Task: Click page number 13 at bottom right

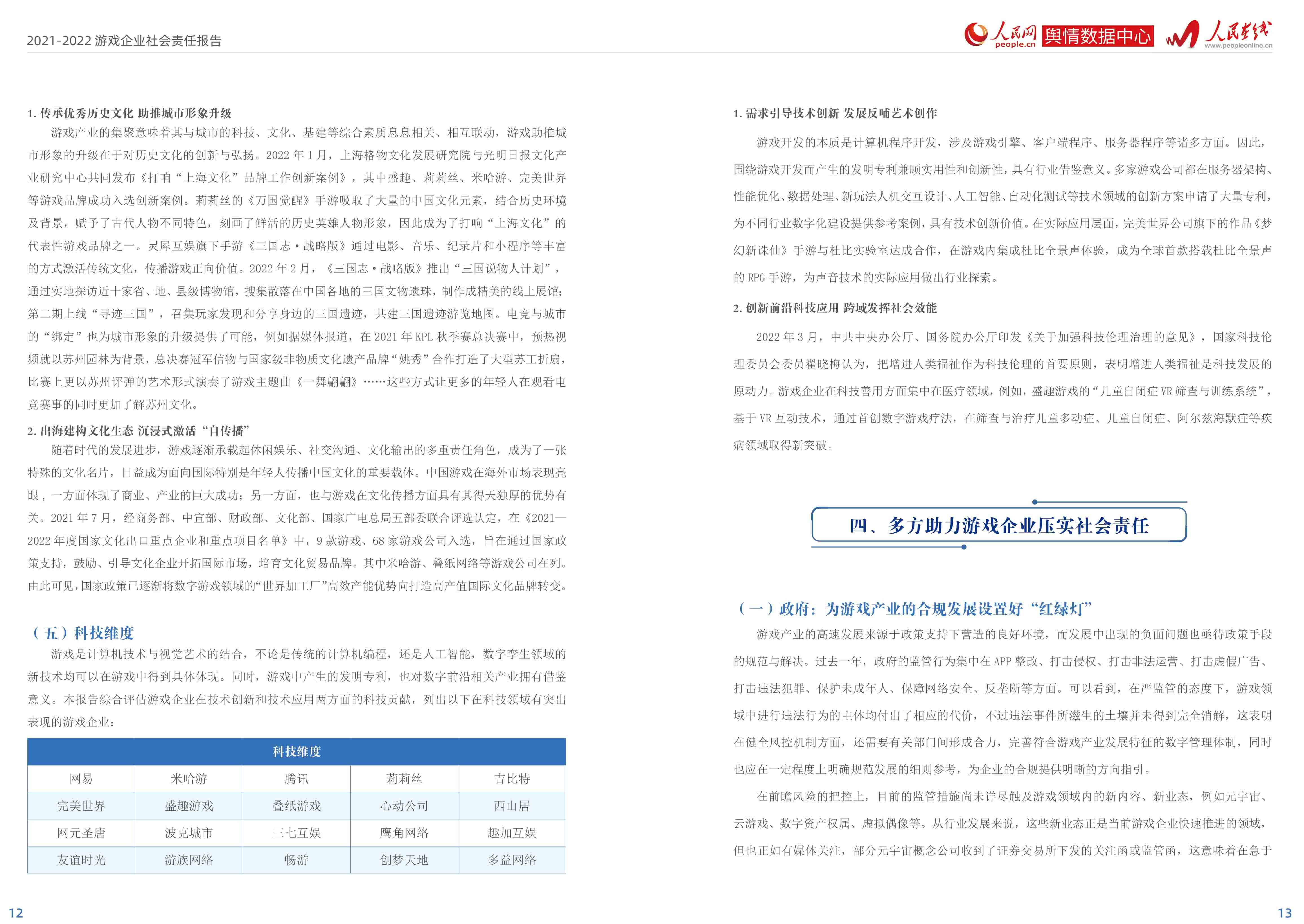Action: (x=1285, y=913)
